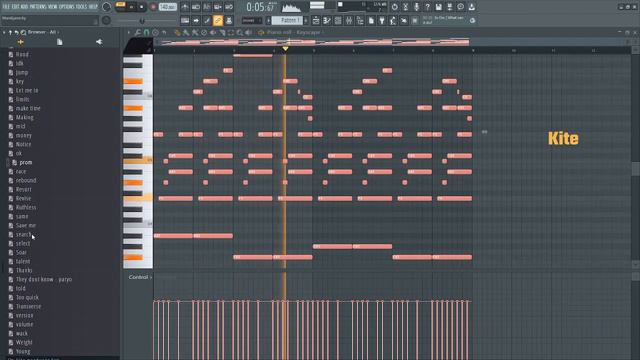Click the metronome icon in toolbar

click(x=185, y=7)
